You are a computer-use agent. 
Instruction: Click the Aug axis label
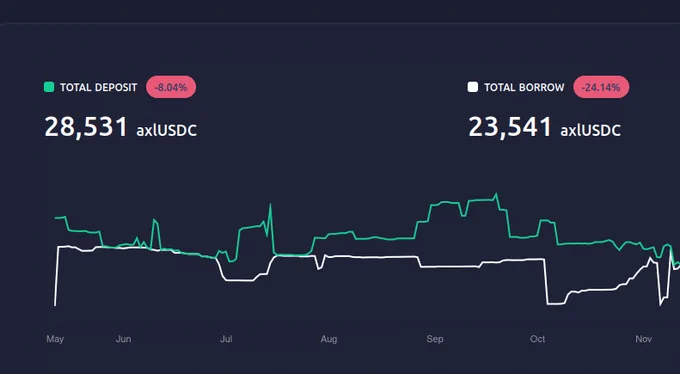329,339
